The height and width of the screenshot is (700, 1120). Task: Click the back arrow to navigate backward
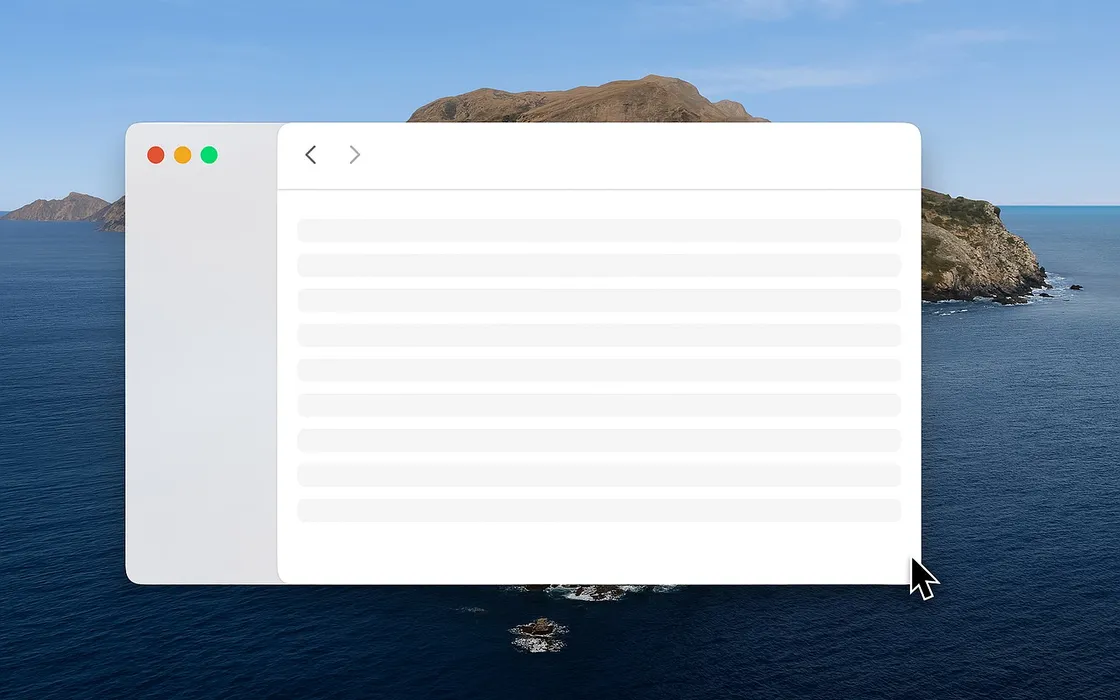pos(310,155)
